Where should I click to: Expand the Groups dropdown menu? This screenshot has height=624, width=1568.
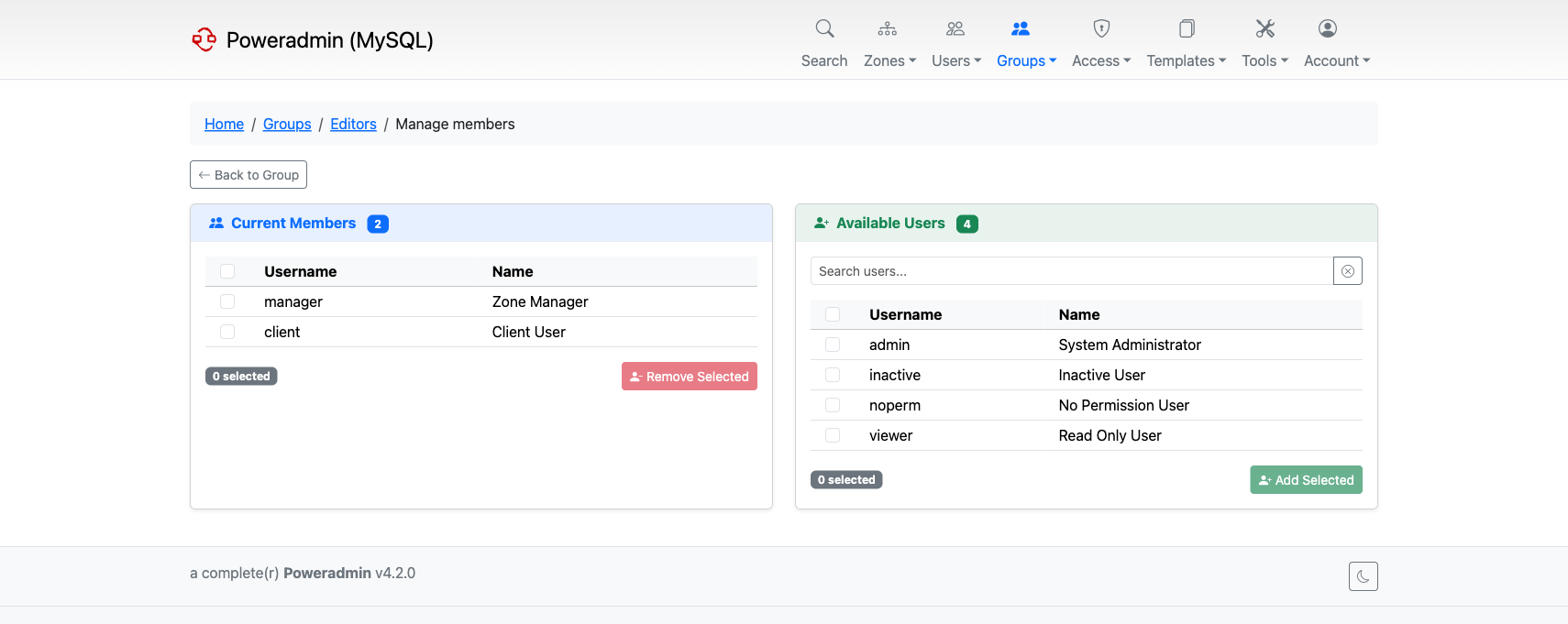click(1026, 60)
